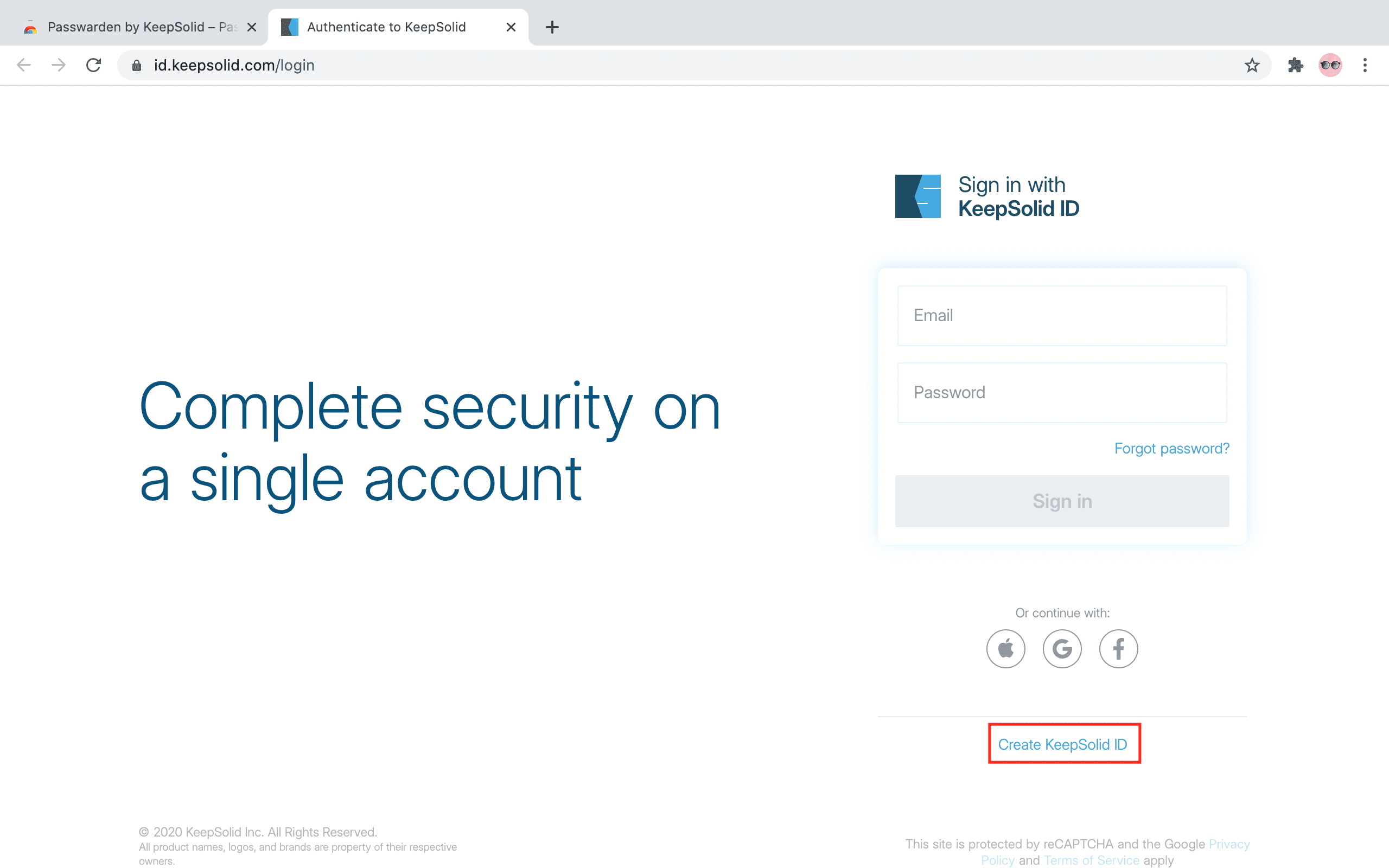Image resolution: width=1389 pixels, height=868 pixels.
Task: Focus the Password field
Action: pos(1062,393)
